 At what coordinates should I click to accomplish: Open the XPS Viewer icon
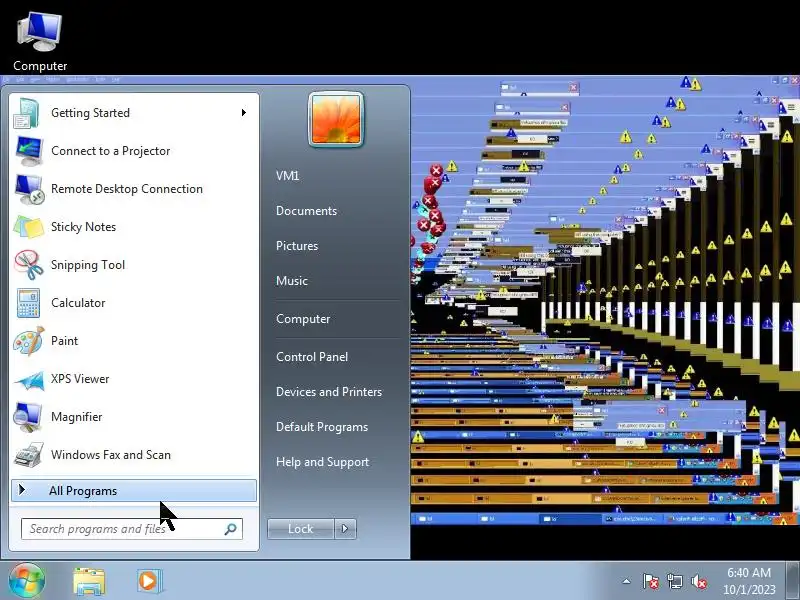(x=29, y=379)
